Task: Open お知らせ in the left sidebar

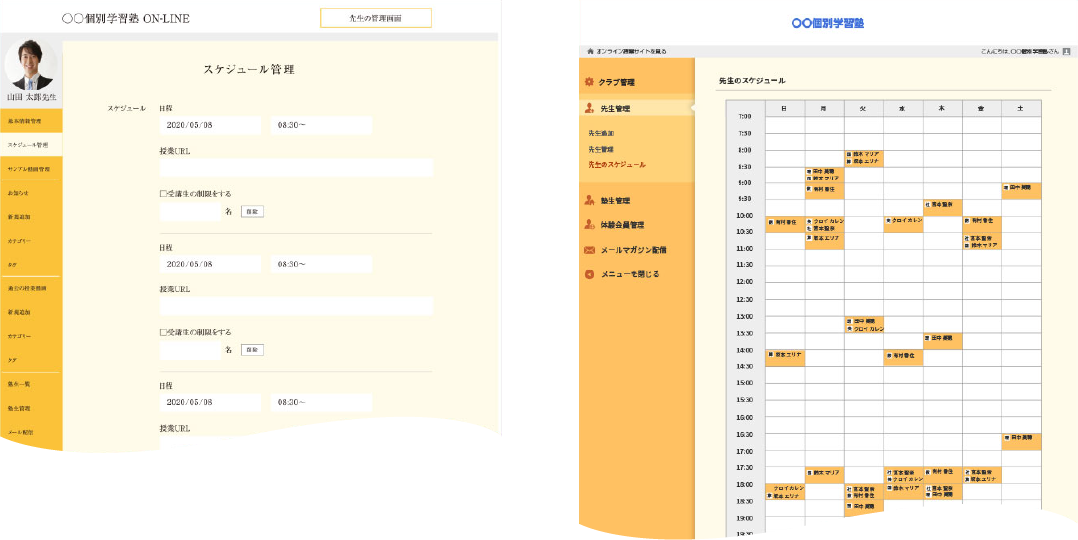Action: 30,193
